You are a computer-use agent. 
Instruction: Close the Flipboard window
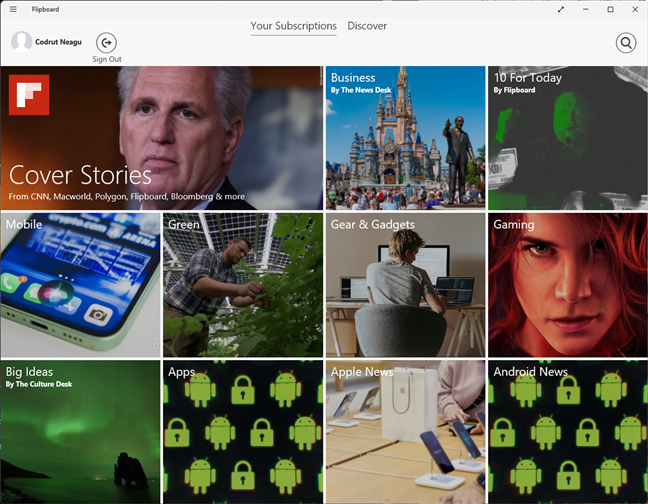635,9
